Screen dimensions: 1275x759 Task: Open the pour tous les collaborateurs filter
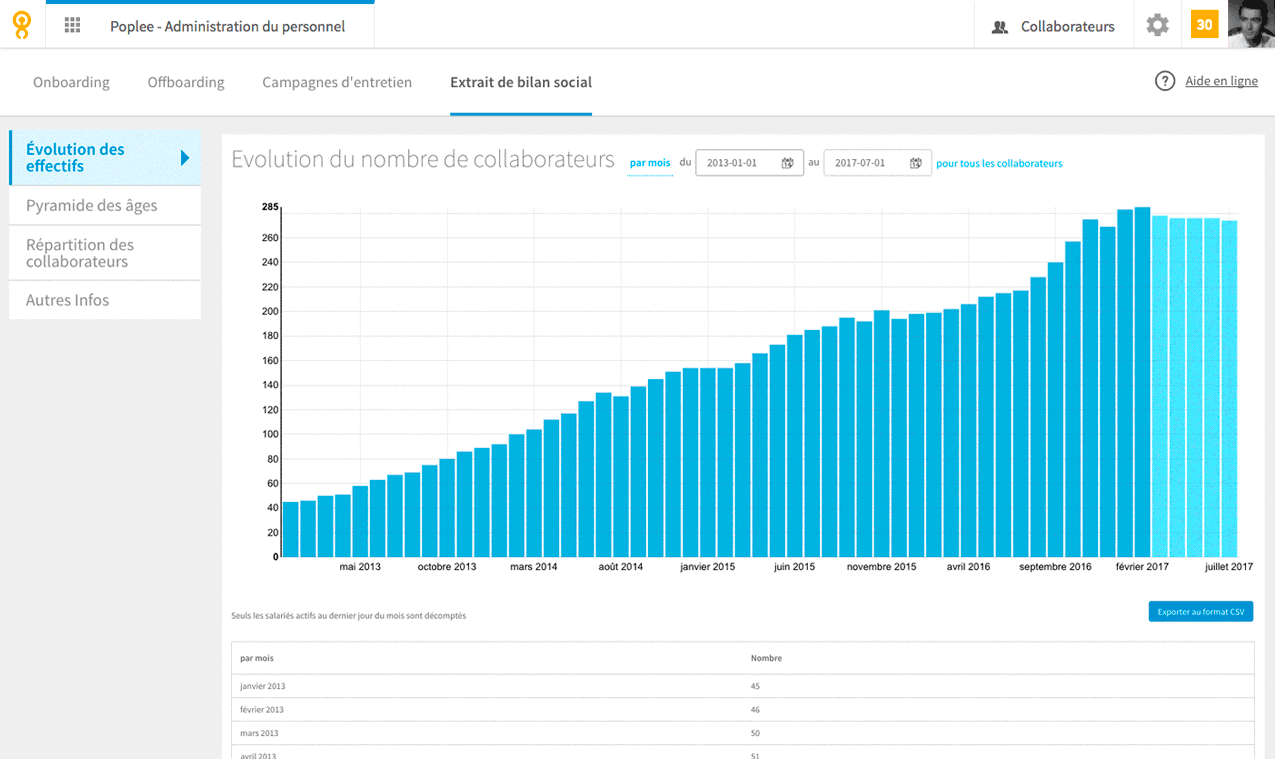click(x=999, y=163)
